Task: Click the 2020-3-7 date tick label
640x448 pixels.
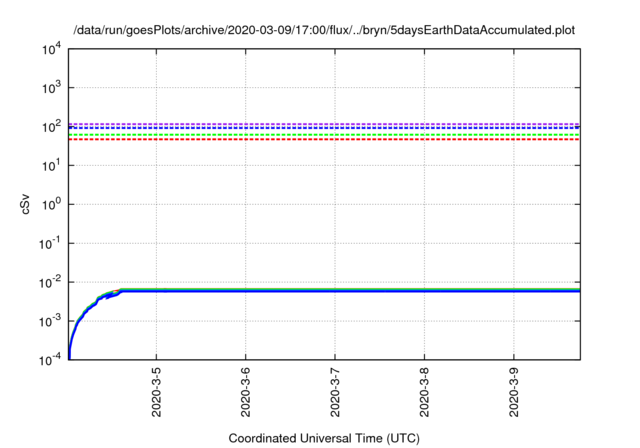Action: 335,392
